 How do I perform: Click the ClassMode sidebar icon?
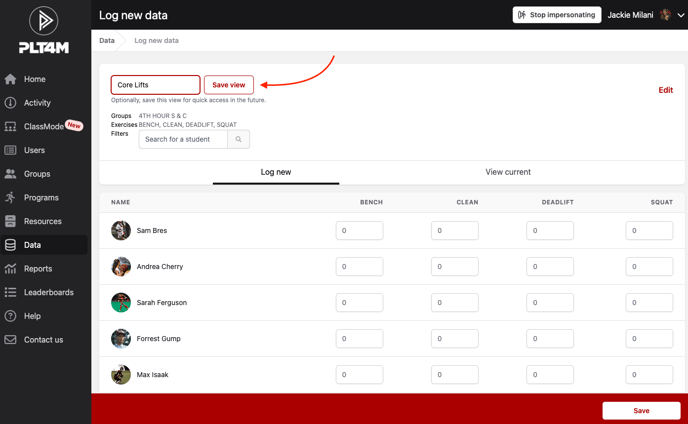11,127
